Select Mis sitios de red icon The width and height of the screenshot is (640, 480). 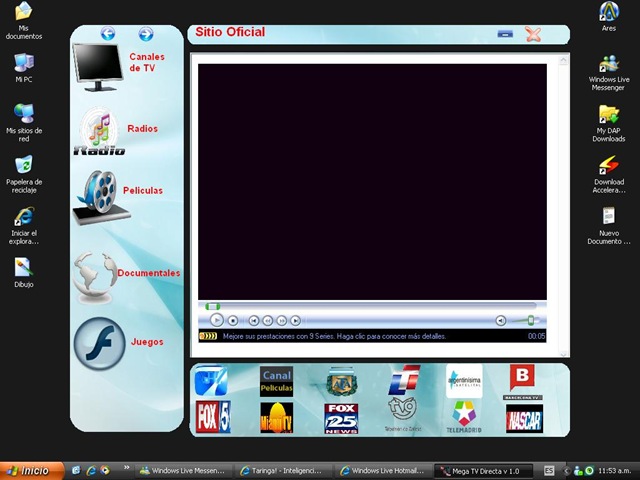[x=24, y=122]
